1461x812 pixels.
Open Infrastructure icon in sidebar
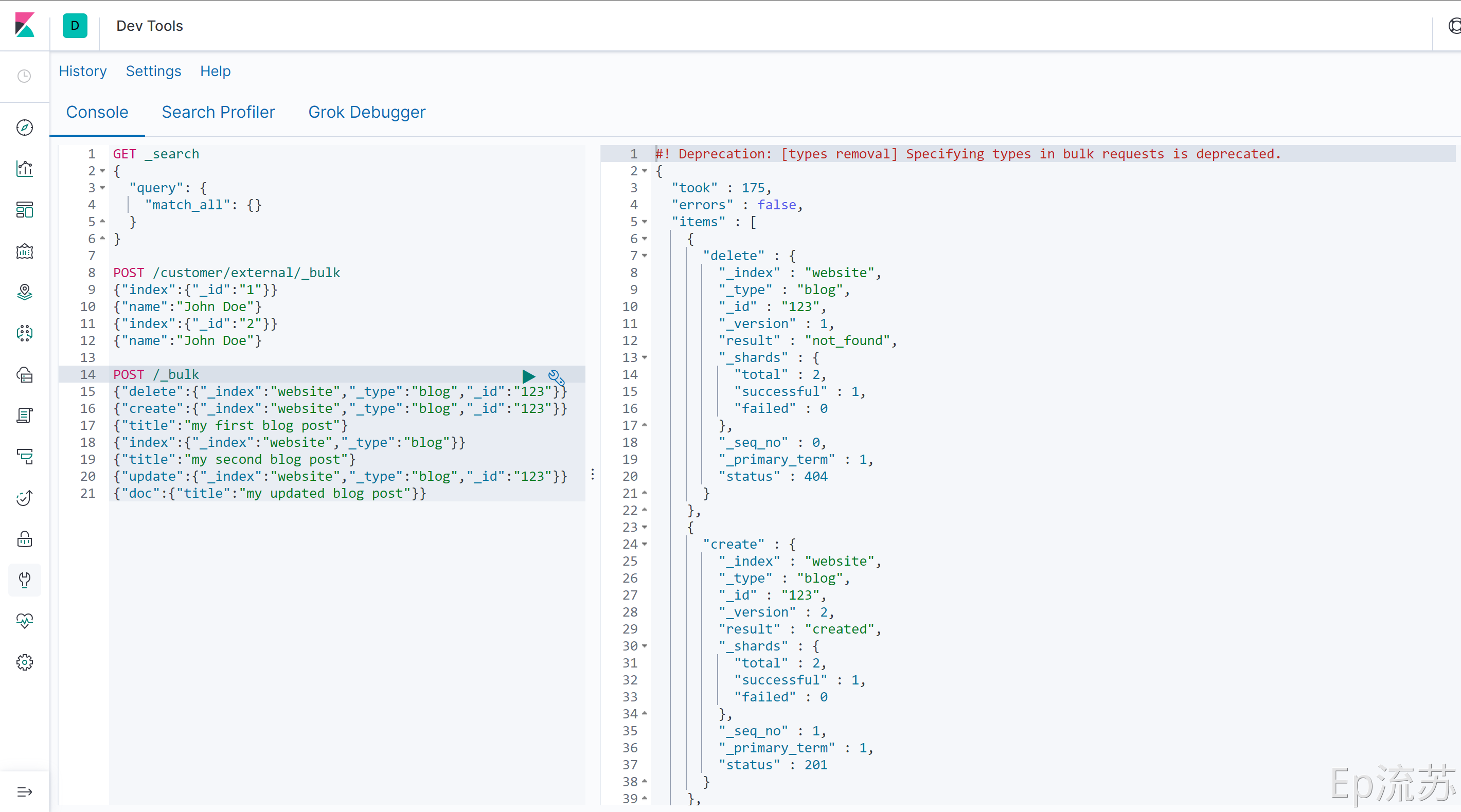(24, 374)
